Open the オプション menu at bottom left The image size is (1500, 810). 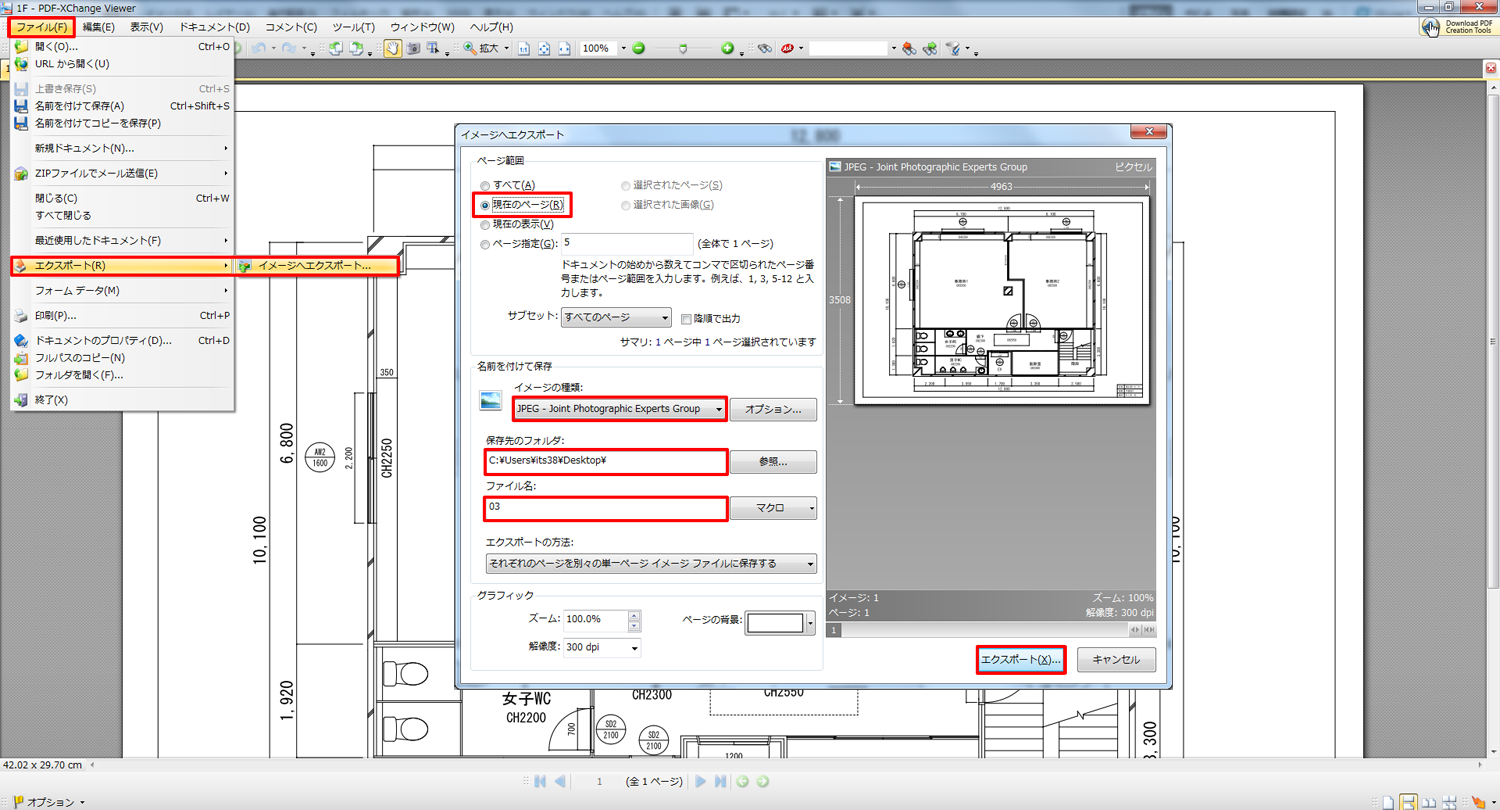click(x=49, y=802)
